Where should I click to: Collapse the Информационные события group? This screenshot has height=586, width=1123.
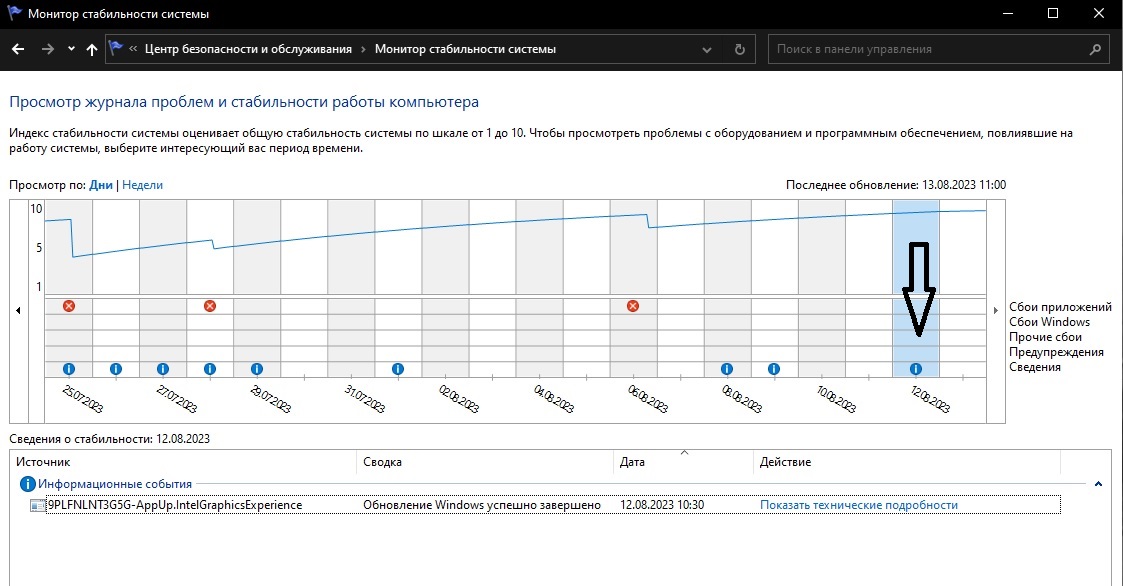(1098, 484)
